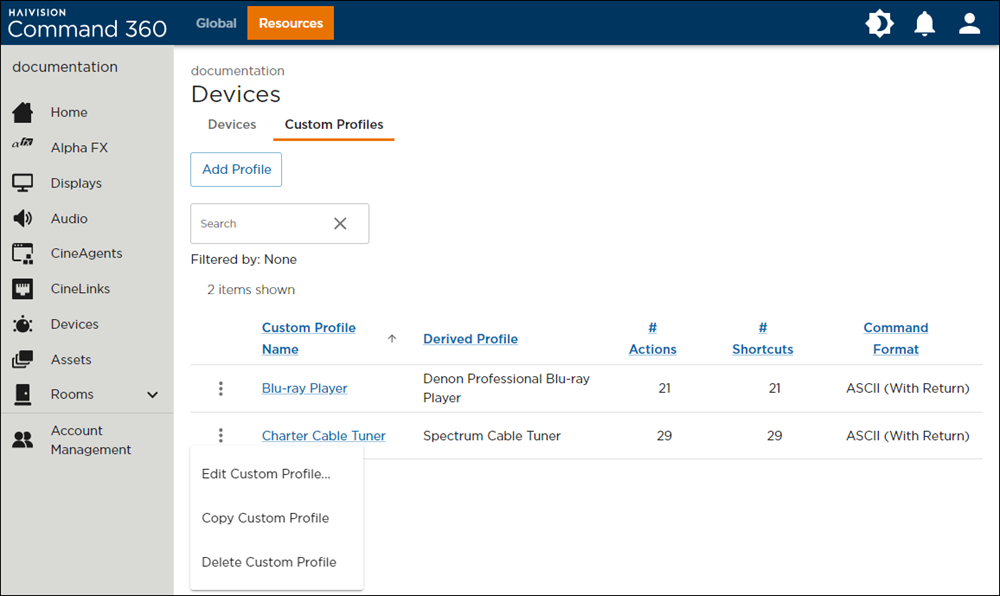Expand the Rooms sidebar section
Image resolution: width=1000 pixels, height=596 pixels.
152,394
